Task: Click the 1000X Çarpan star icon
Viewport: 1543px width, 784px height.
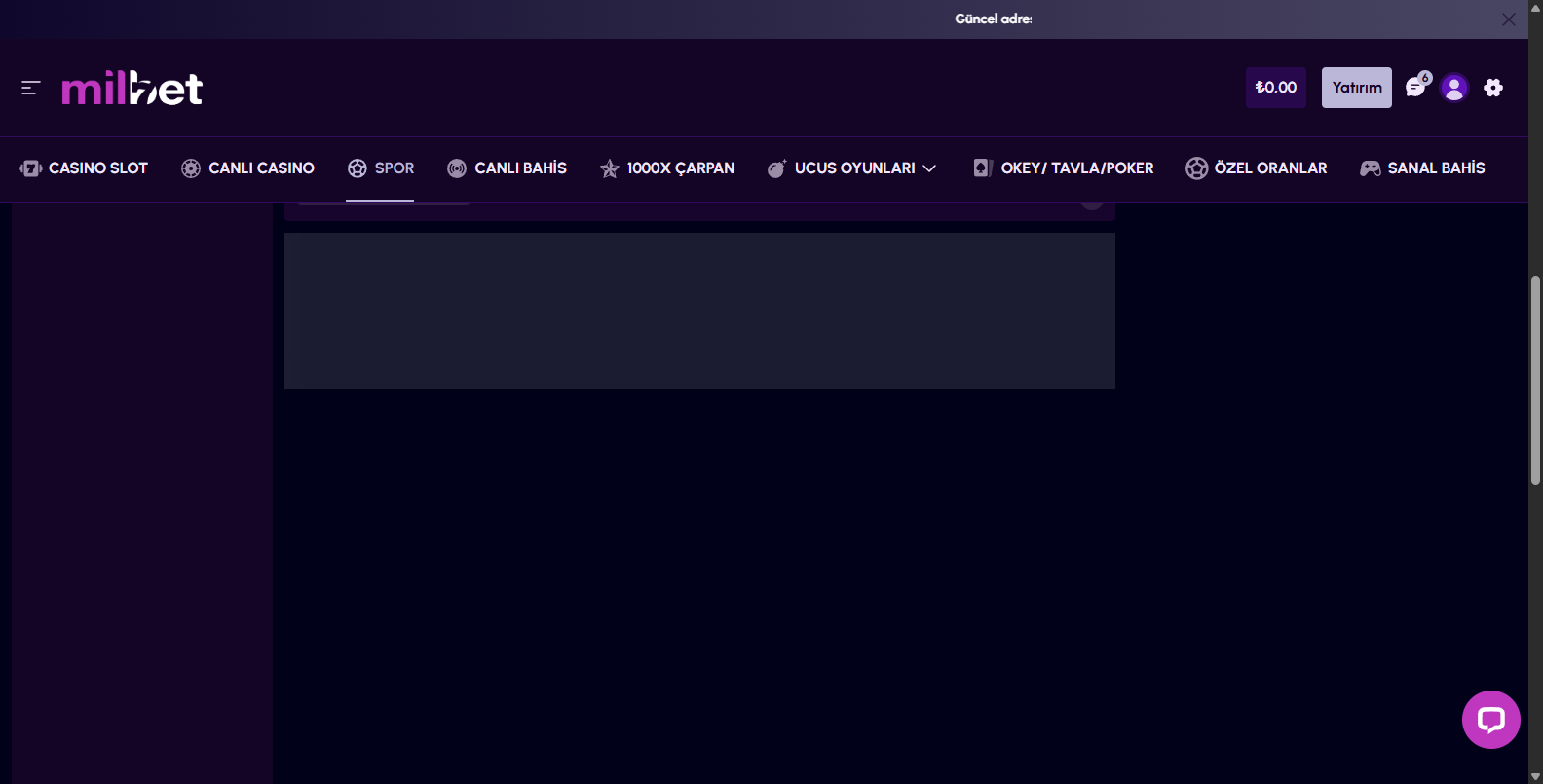Action: coord(610,168)
